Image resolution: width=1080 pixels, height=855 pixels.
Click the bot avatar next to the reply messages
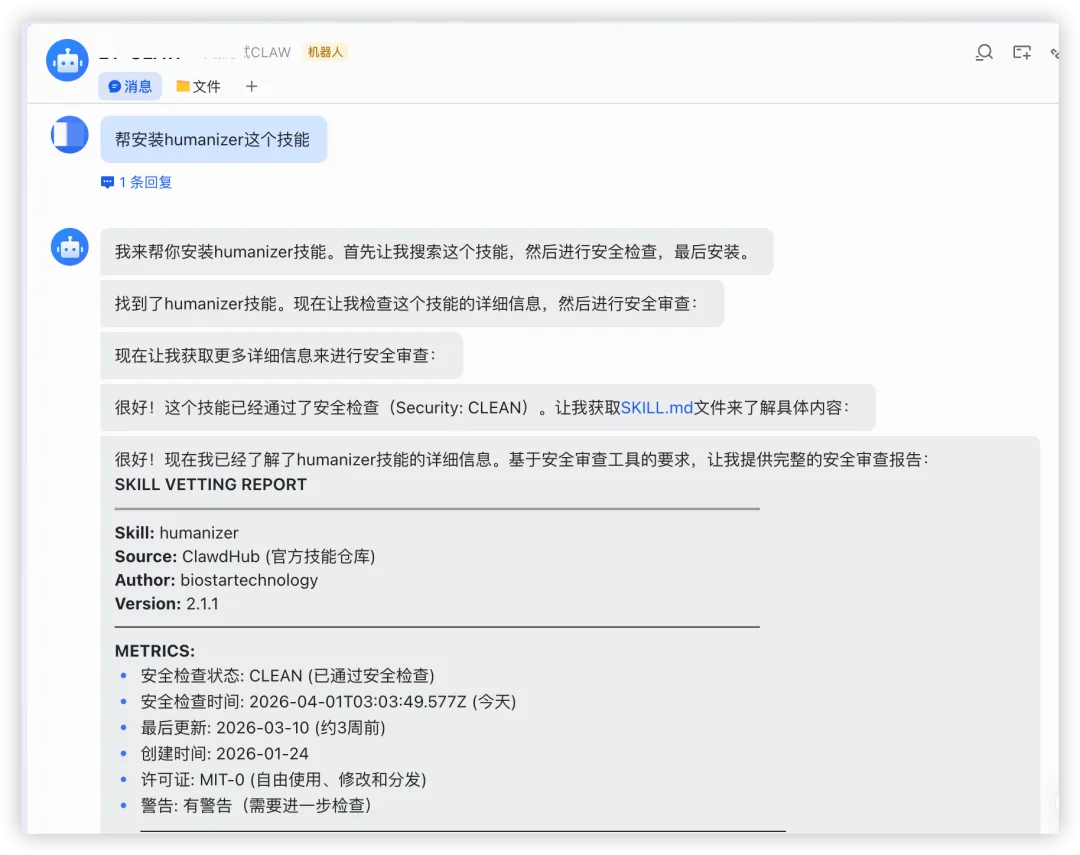70,247
